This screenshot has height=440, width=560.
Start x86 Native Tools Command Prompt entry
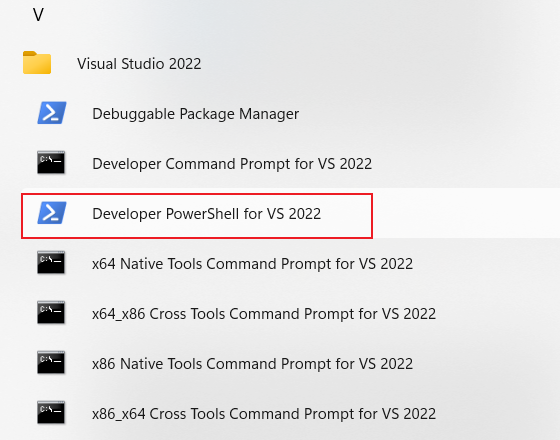(x=252, y=364)
